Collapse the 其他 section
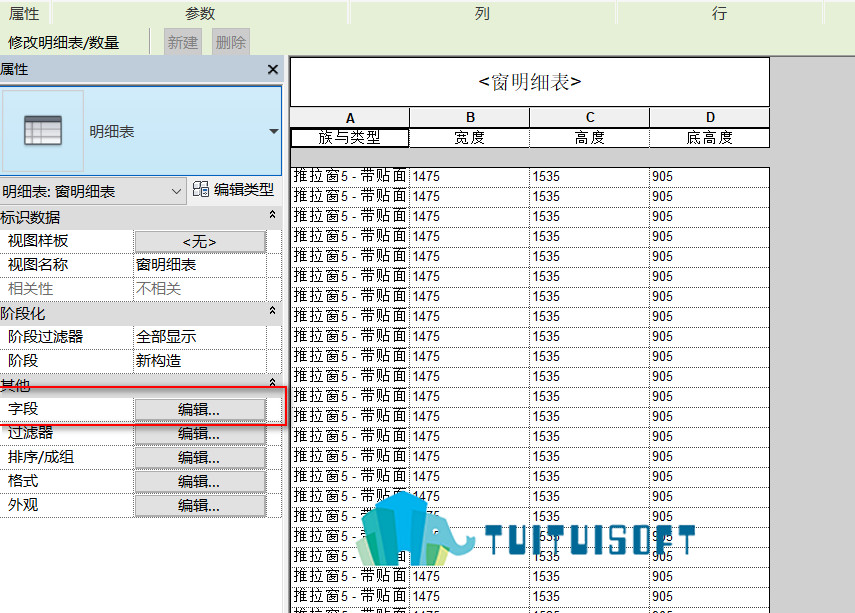The image size is (855, 613). tap(272, 382)
